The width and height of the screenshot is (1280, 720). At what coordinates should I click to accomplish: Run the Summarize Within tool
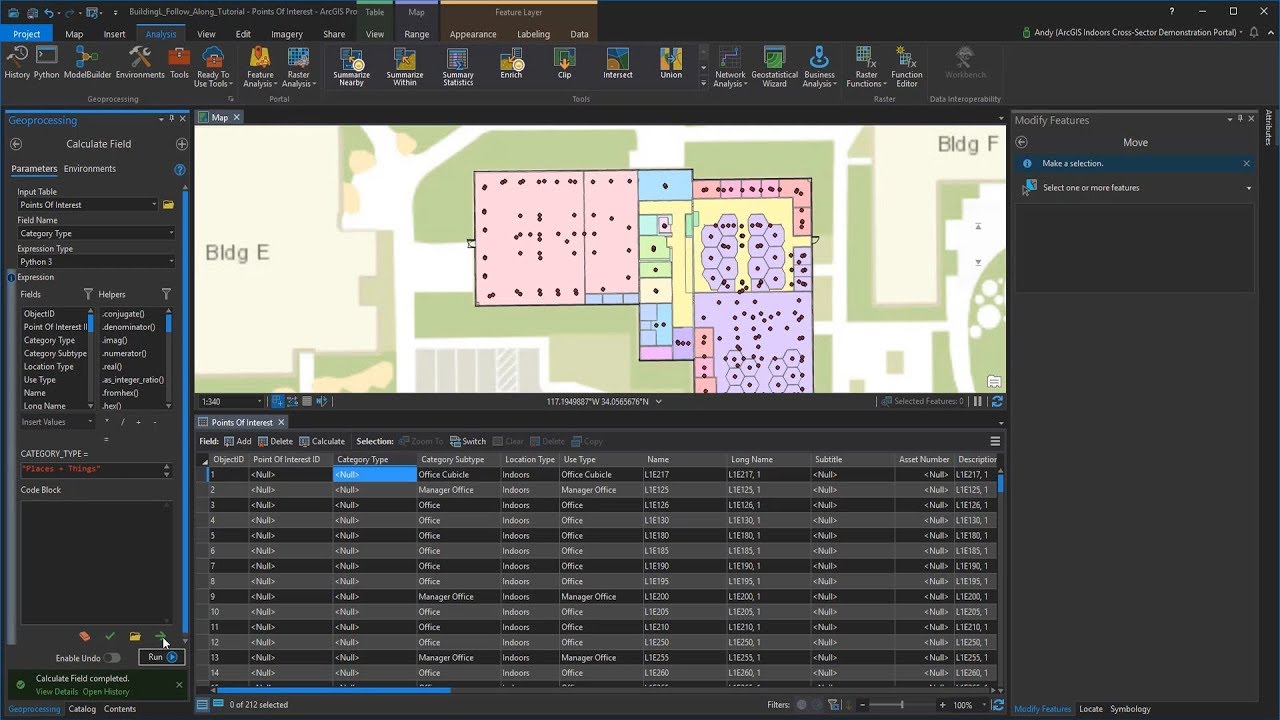[405, 67]
